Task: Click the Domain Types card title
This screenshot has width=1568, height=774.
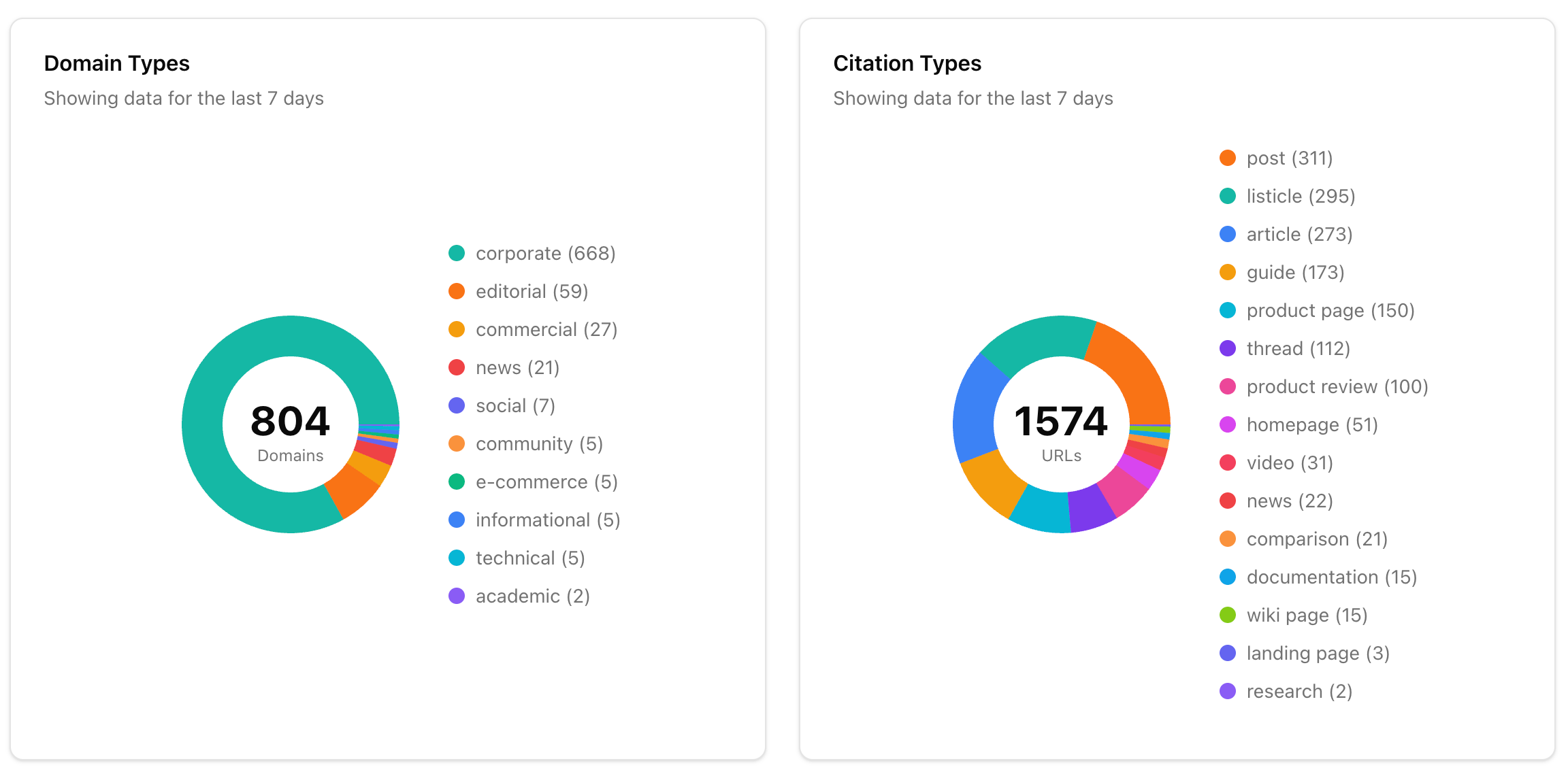Action: tap(117, 63)
